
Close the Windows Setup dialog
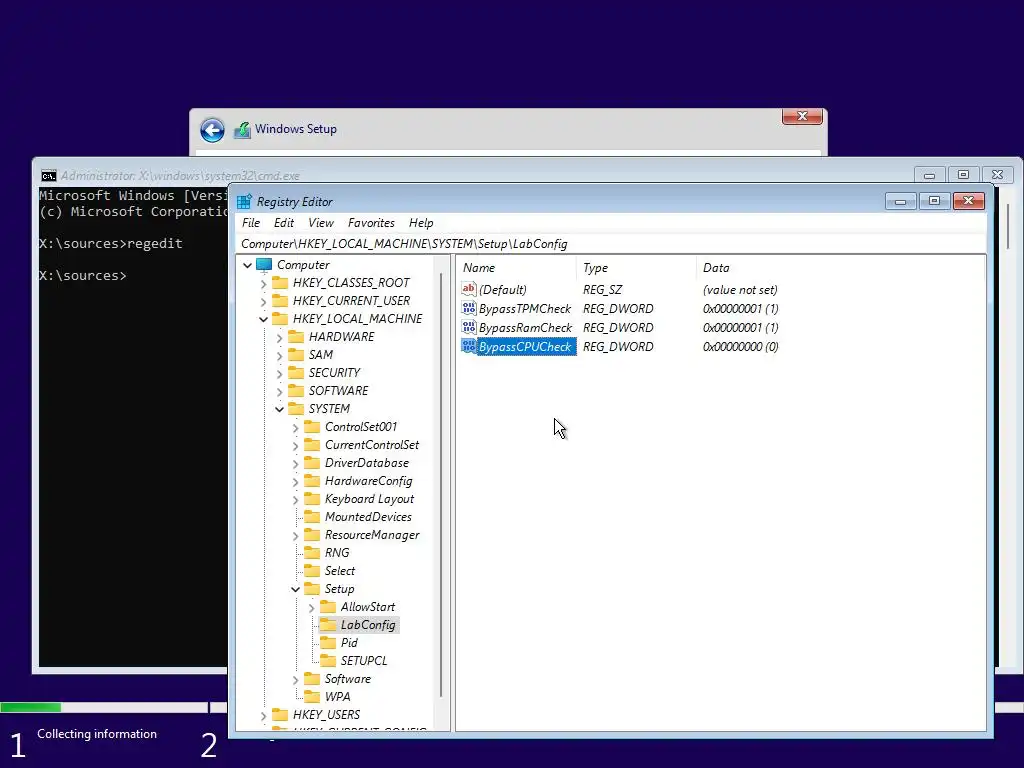(x=802, y=116)
